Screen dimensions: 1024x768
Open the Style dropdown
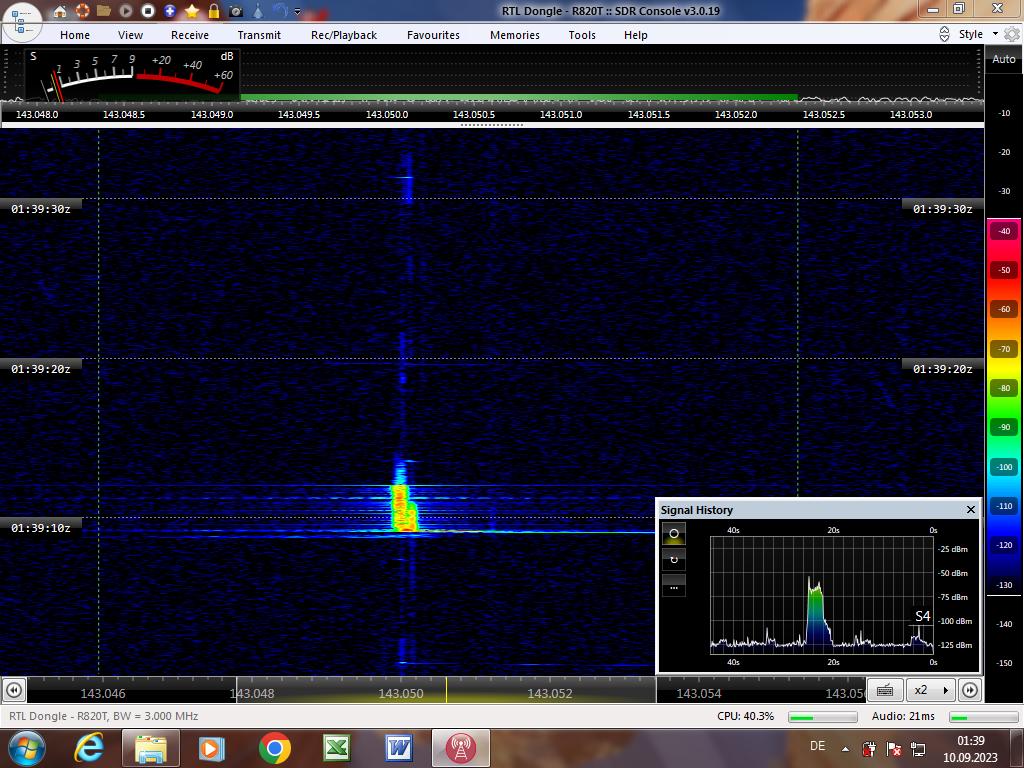coord(978,35)
